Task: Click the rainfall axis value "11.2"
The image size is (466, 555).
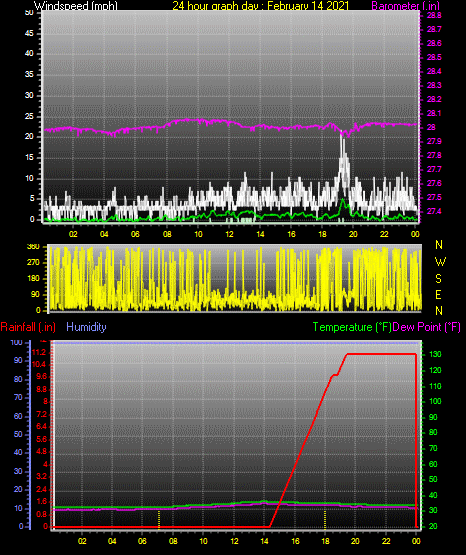Action: (x=39, y=352)
